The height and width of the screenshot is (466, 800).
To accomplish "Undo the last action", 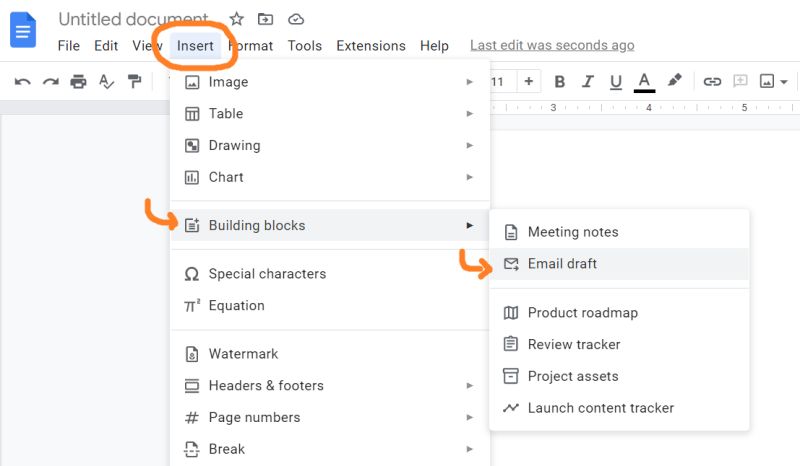I will coord(22,82).
